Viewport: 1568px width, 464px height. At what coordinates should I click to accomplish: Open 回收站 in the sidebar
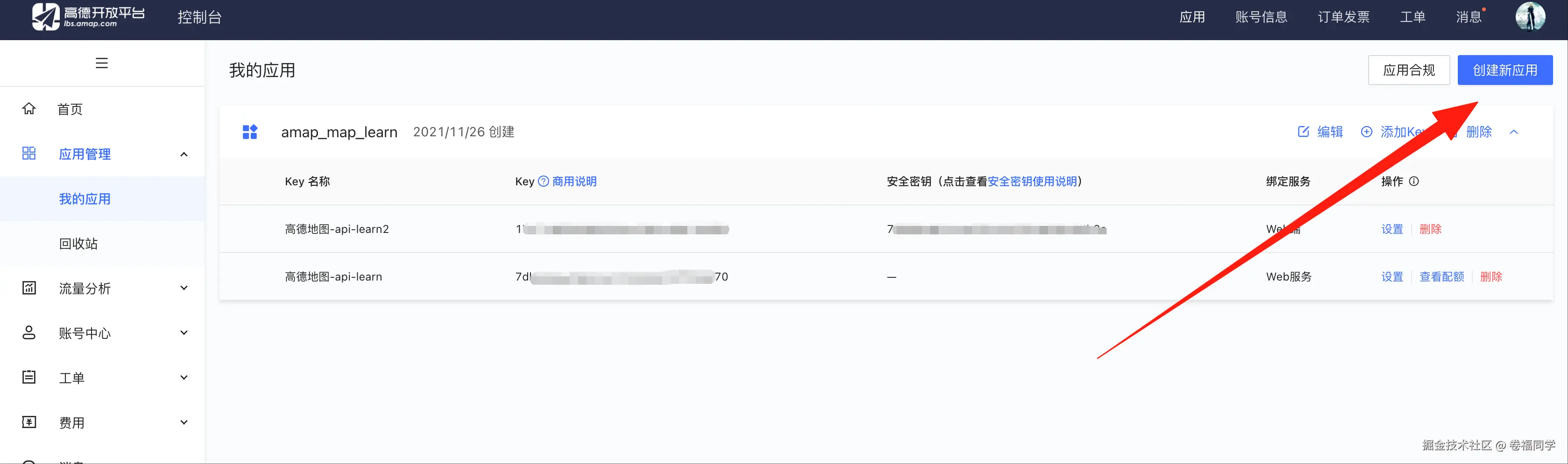[x=78, y=244]
